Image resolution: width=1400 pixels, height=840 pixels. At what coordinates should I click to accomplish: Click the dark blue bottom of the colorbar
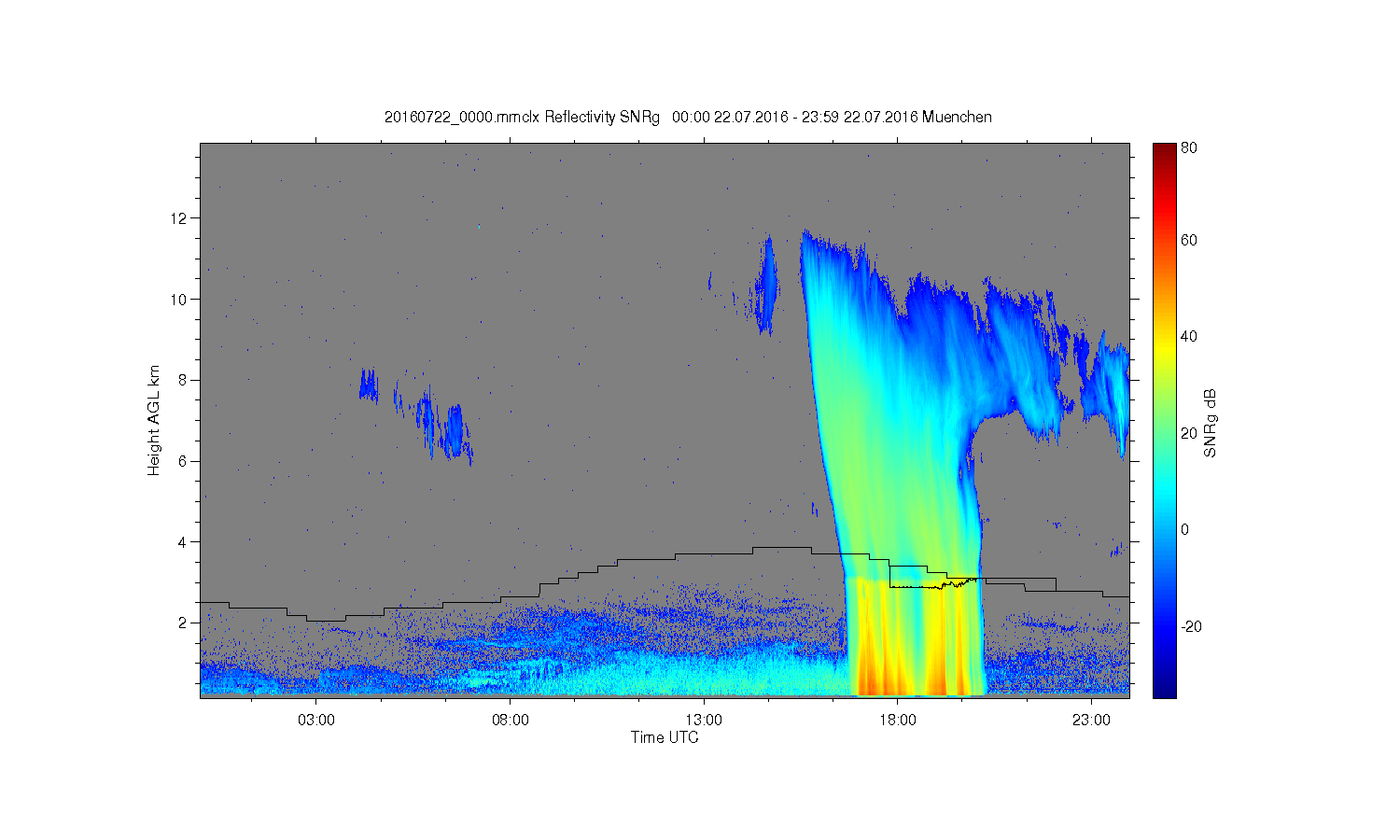[x=1164, y=689]
